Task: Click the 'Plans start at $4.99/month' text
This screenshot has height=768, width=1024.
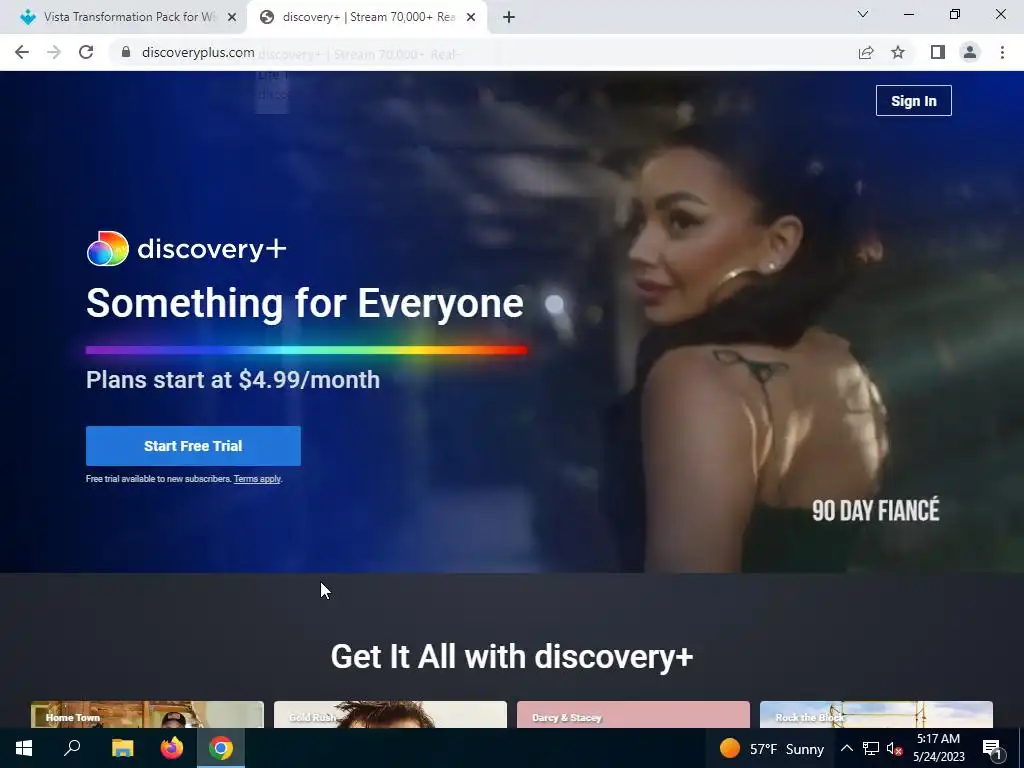Action: click(x=232, y=379)
